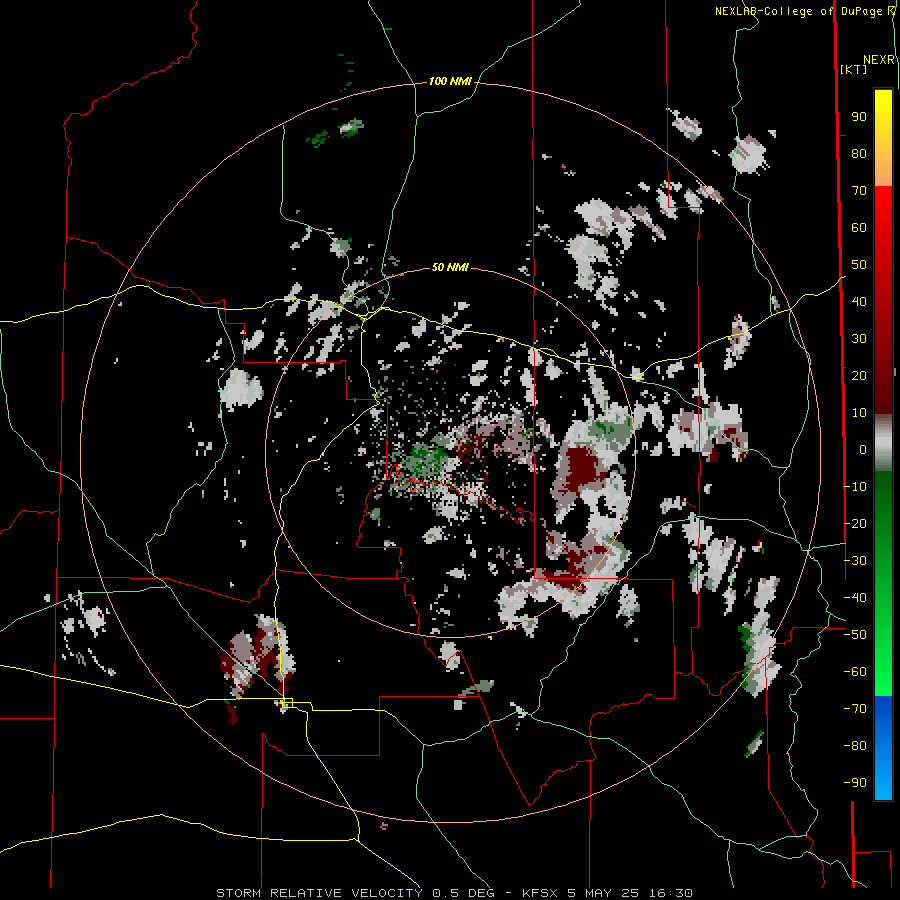Select the -20 scale label
900x900 pixels.
point(855,523)
